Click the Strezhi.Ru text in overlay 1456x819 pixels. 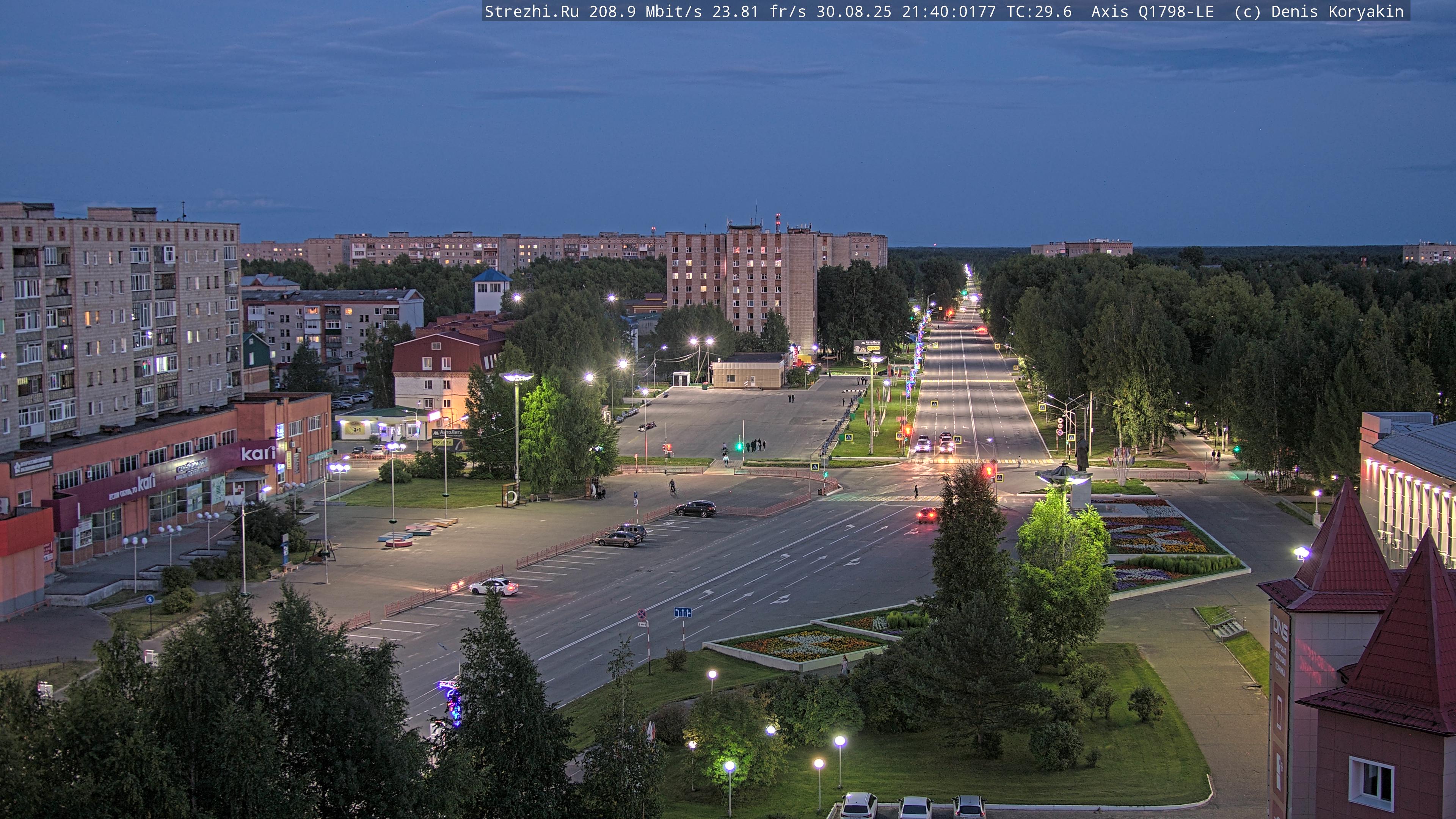coord(531,11)
